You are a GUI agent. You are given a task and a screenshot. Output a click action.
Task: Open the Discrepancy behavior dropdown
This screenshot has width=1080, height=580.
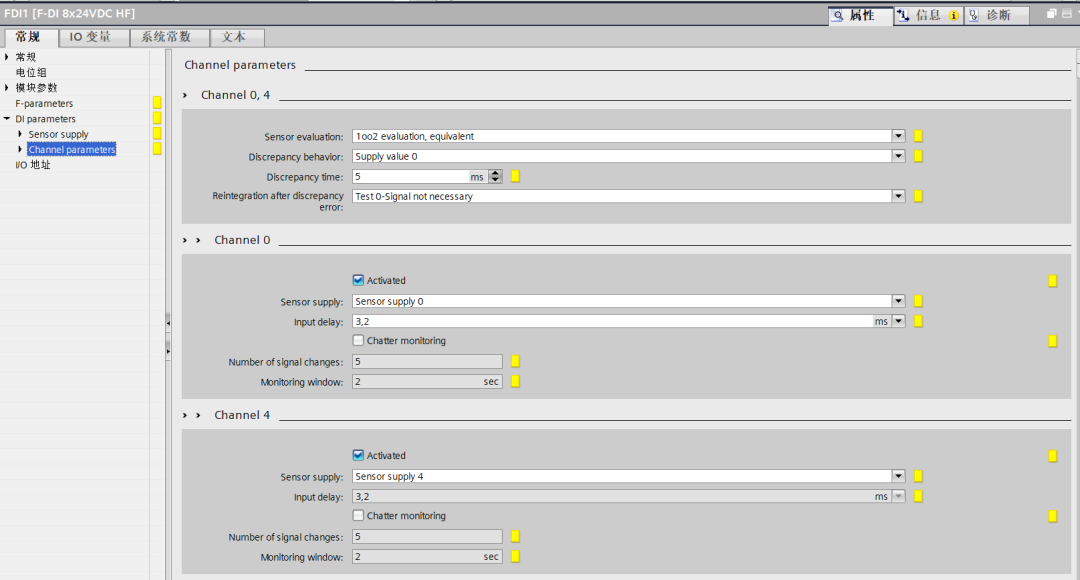pyautogui.click(x=898, y=156)
